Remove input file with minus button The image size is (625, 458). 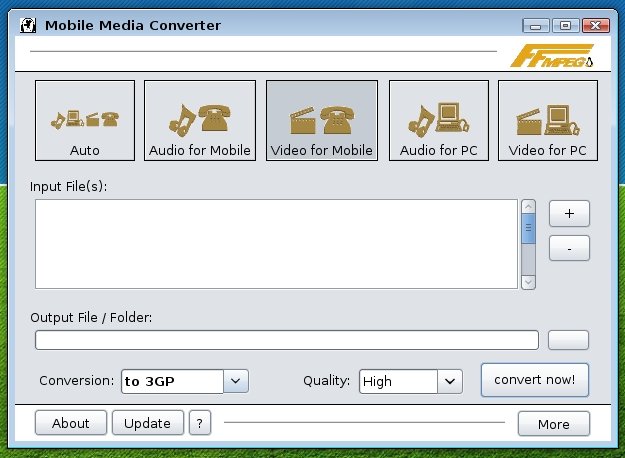point(569,248)
